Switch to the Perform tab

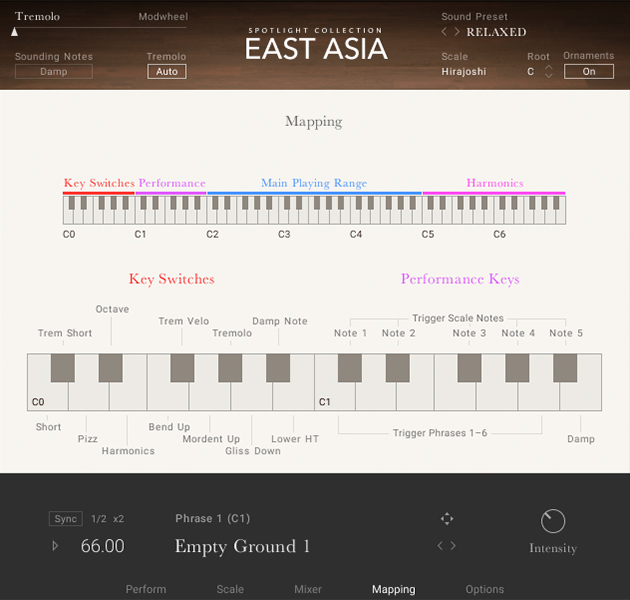pos(146,589)
